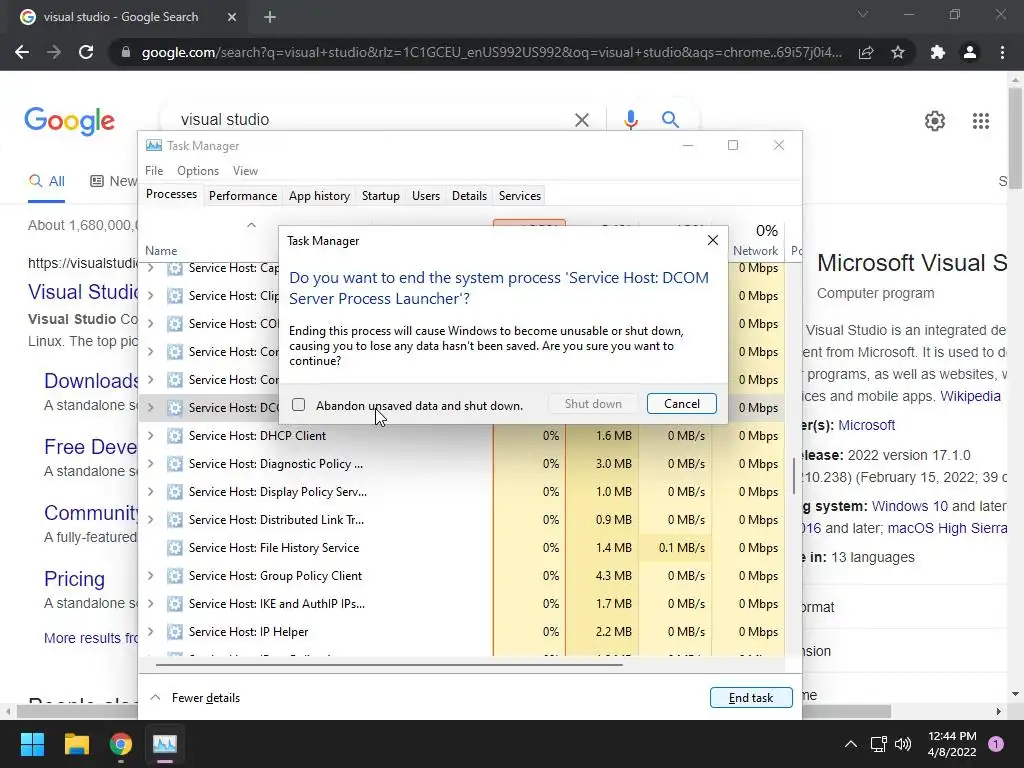Expand Service Host: Diagnostic Policy row
1024x768 pixels.
[x=151, y=464]
